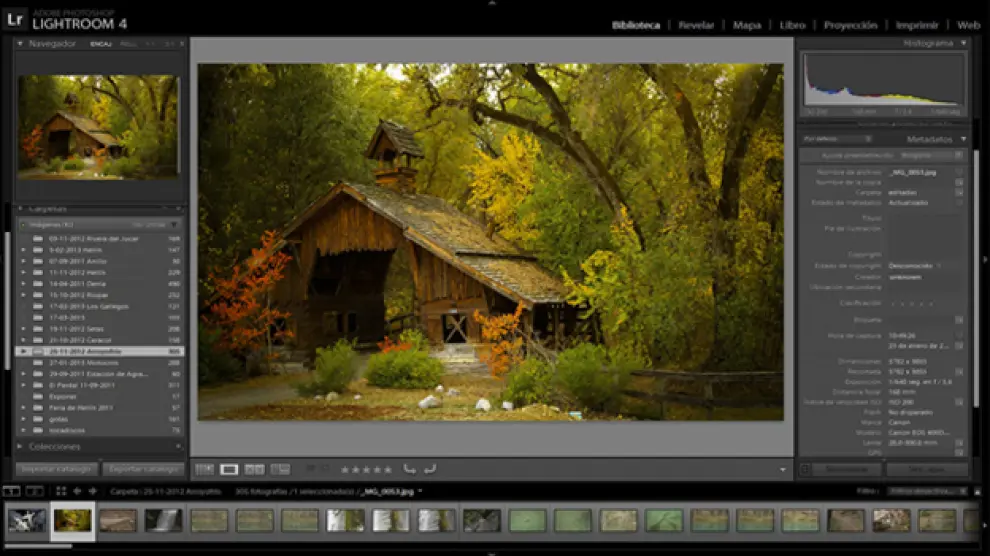
Task: Set the star rating in the toolbar
Action: coord(366,469)
